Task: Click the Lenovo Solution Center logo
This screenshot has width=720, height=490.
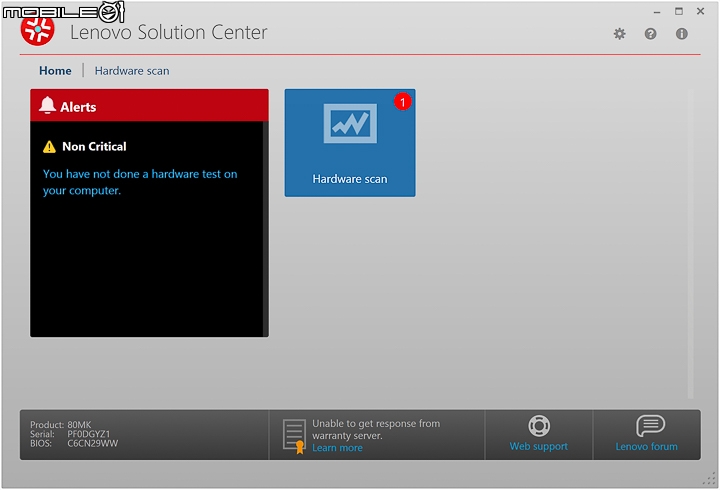Action: 38,29
